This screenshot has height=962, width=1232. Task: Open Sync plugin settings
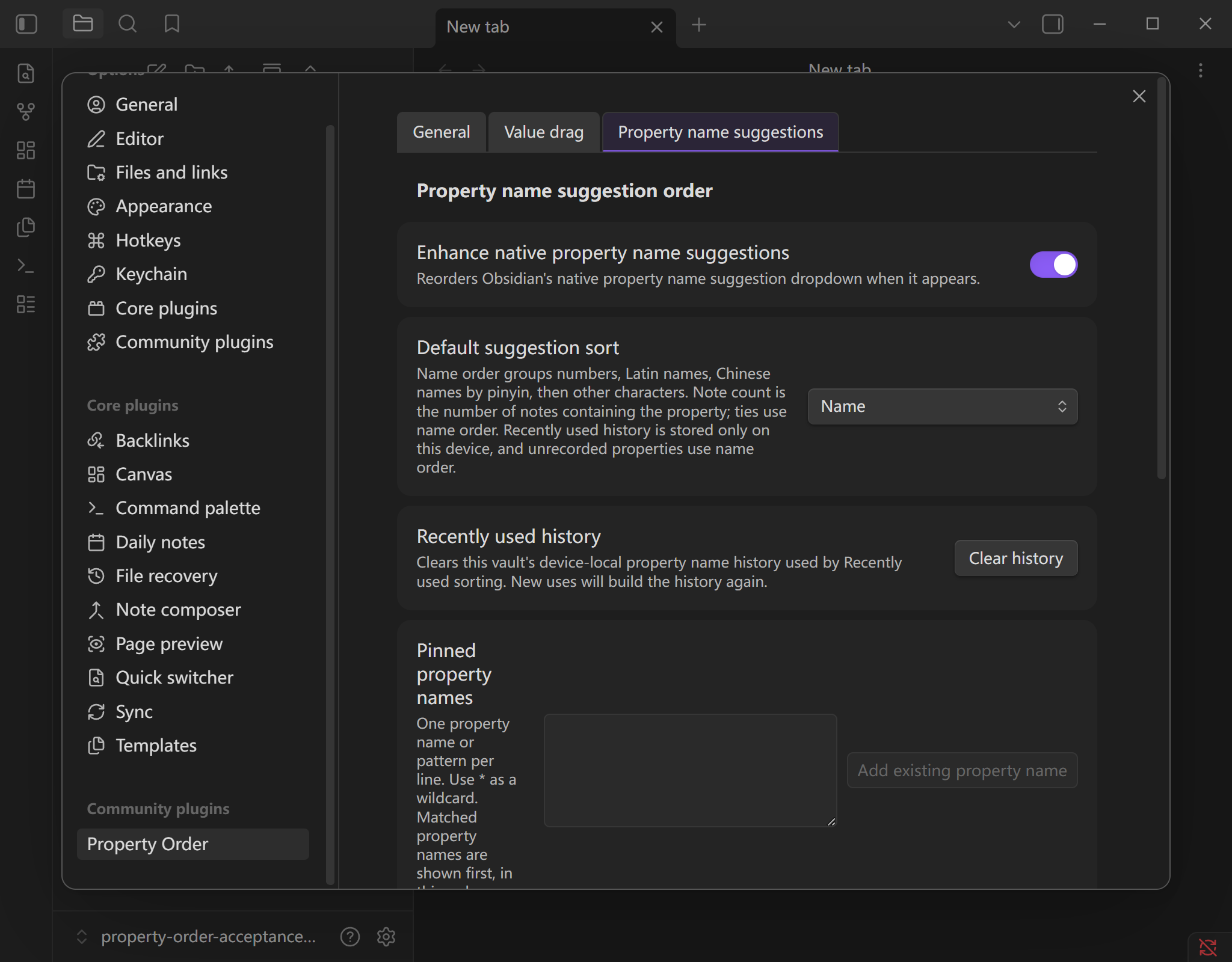[193, 712]
